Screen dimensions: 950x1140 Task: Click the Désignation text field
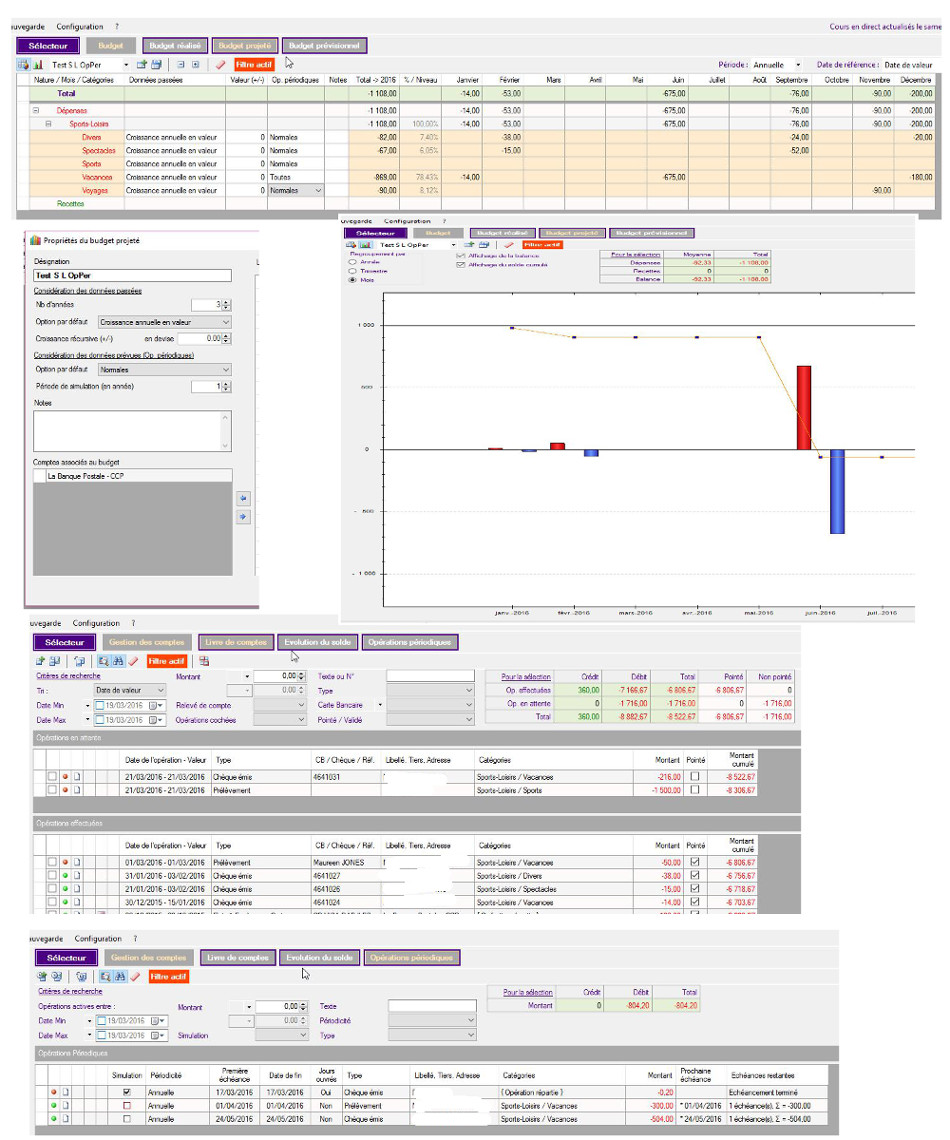click(x=132, y=275)
